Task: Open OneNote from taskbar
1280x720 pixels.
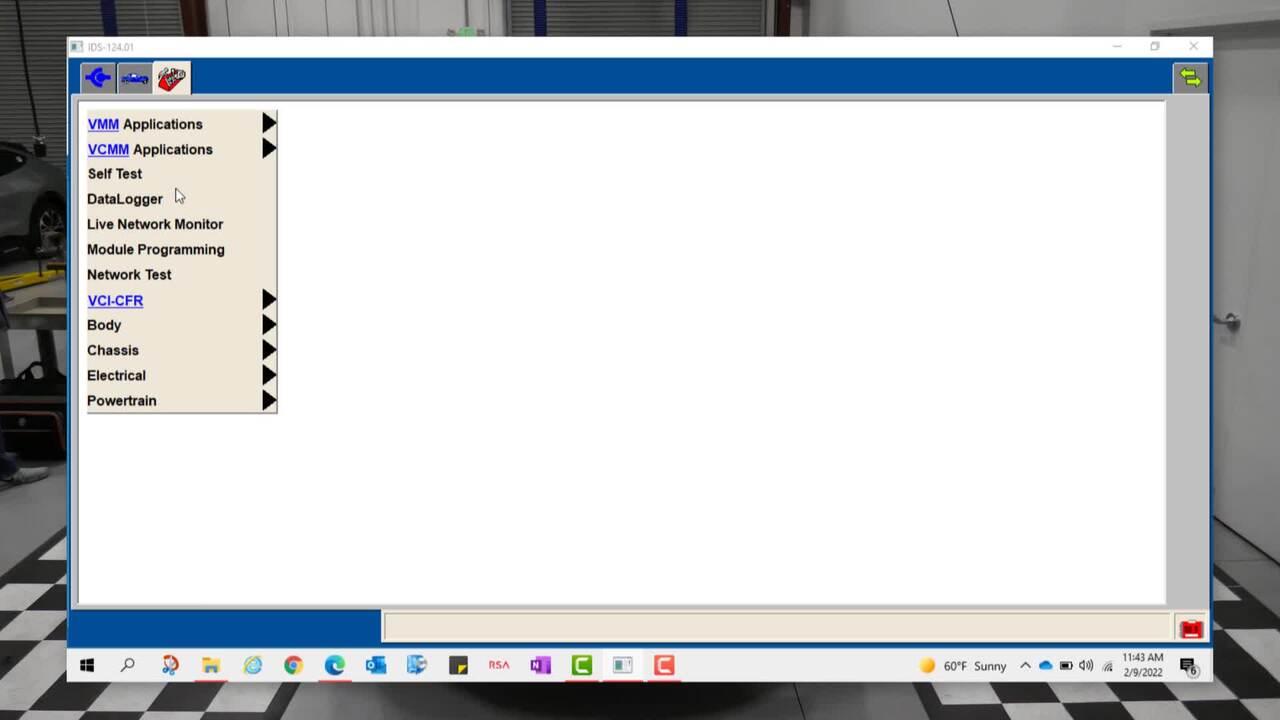Action: 540,665
